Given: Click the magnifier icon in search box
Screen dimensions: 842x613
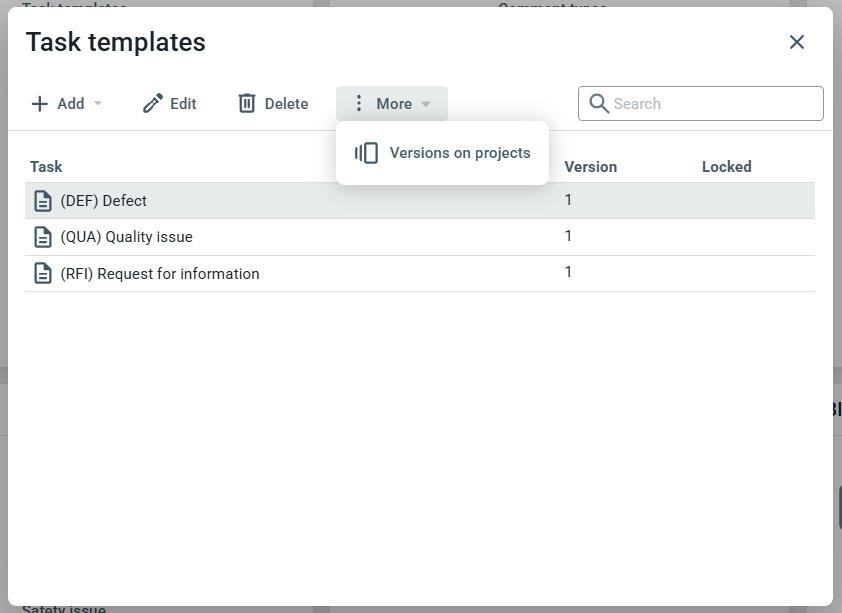Looking at the screenshot, I should [599, 104].
